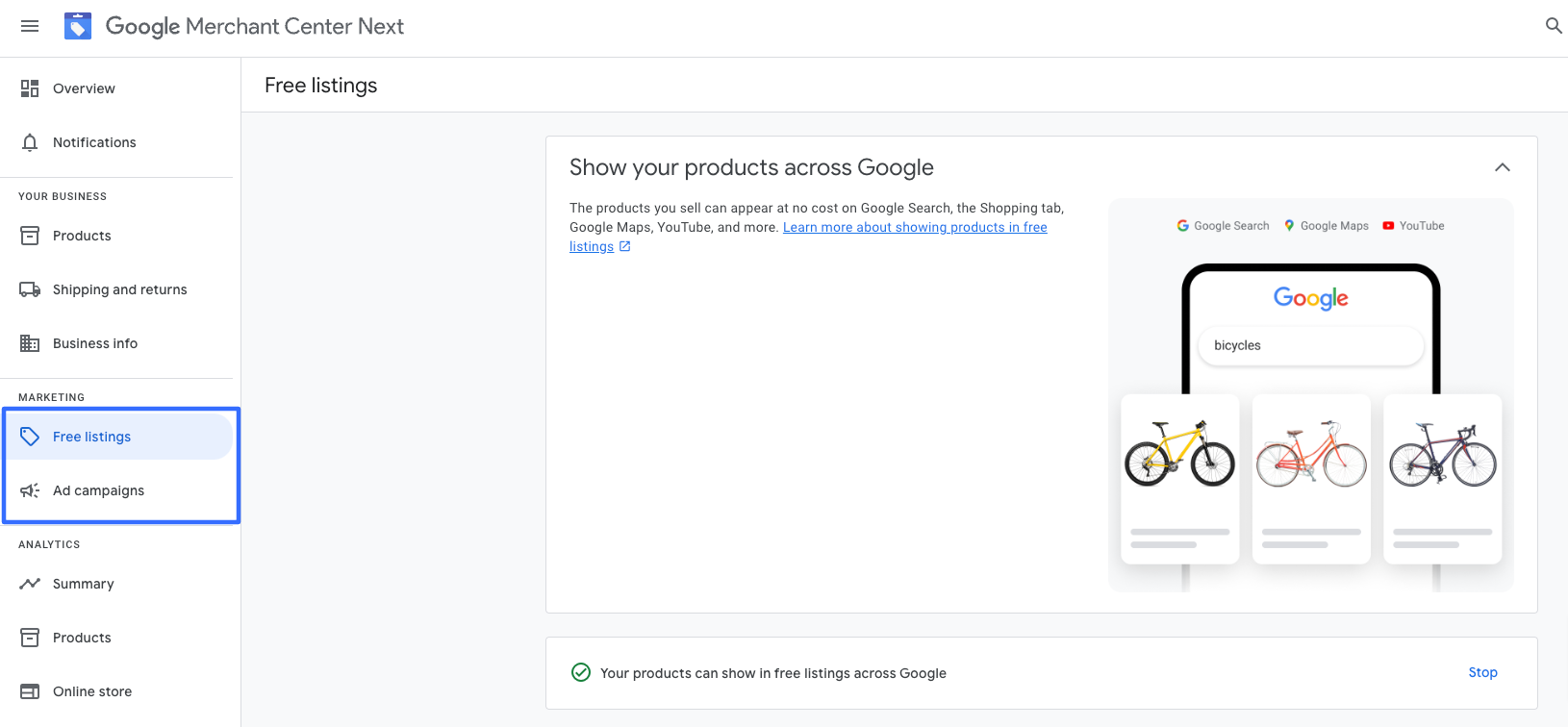Image resolution: width=1568 pixels, height=727 pixels.
Task: Click the Summary analytics chart icon
Action: (x=30, y=584)
